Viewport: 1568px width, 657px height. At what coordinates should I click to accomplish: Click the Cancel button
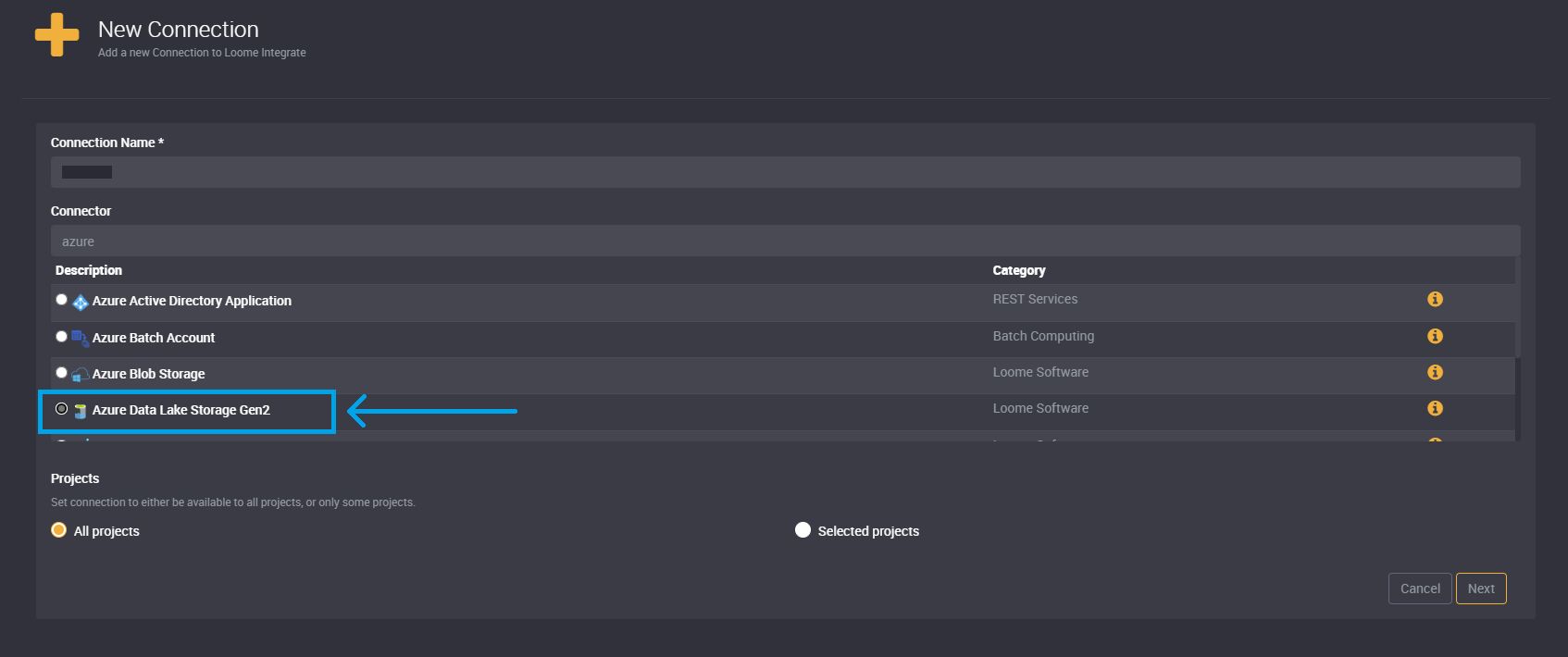pyautogui.click(x=1420, y=589)
